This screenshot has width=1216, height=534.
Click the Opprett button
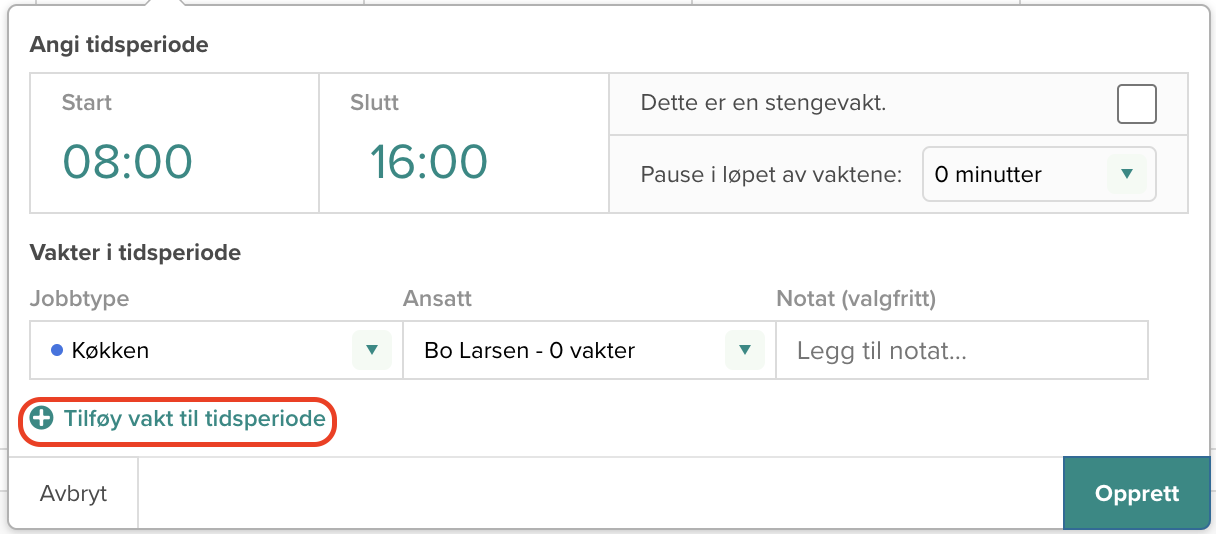point(1137,493)
